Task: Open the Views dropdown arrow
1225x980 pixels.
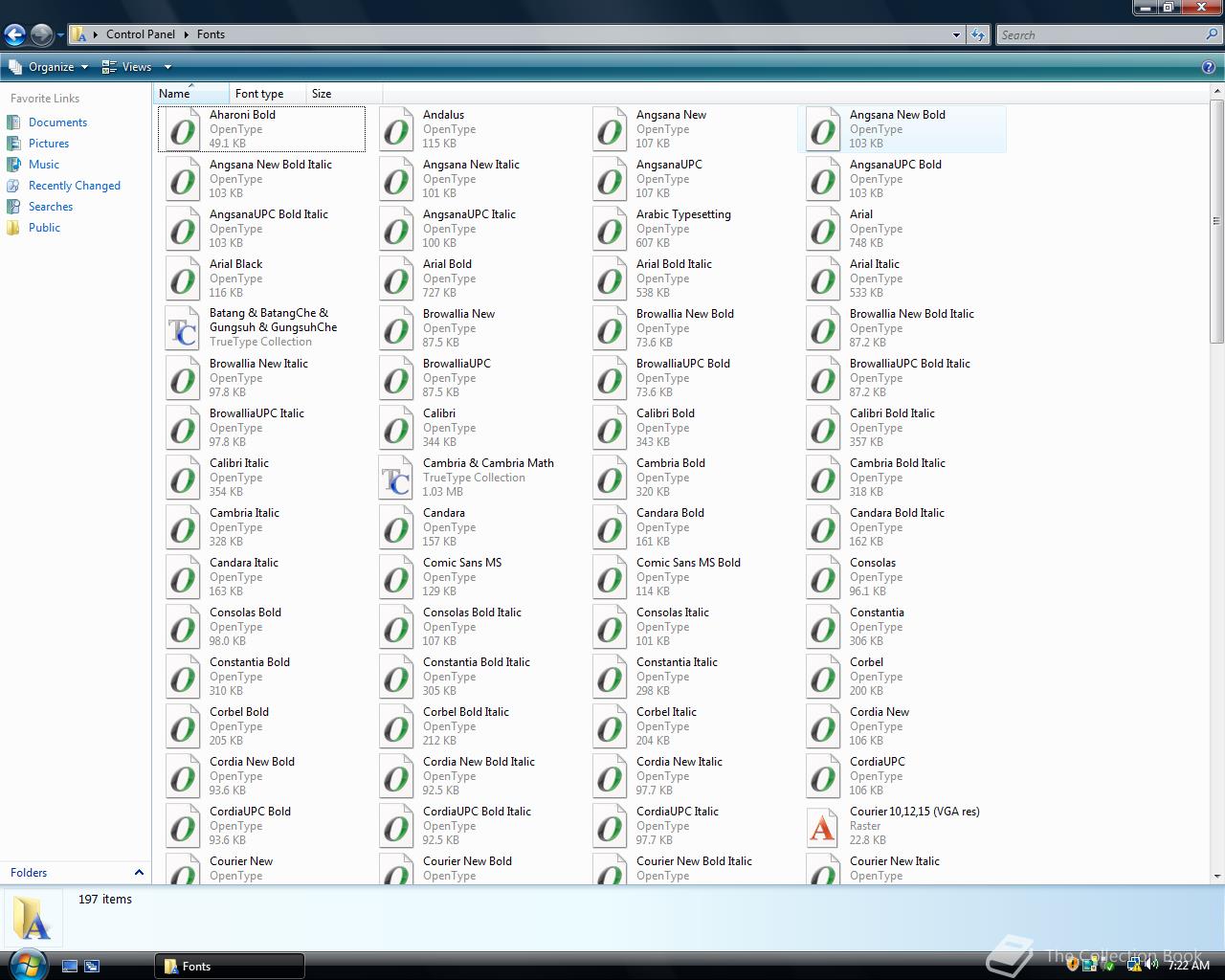Action: point(167,67)
